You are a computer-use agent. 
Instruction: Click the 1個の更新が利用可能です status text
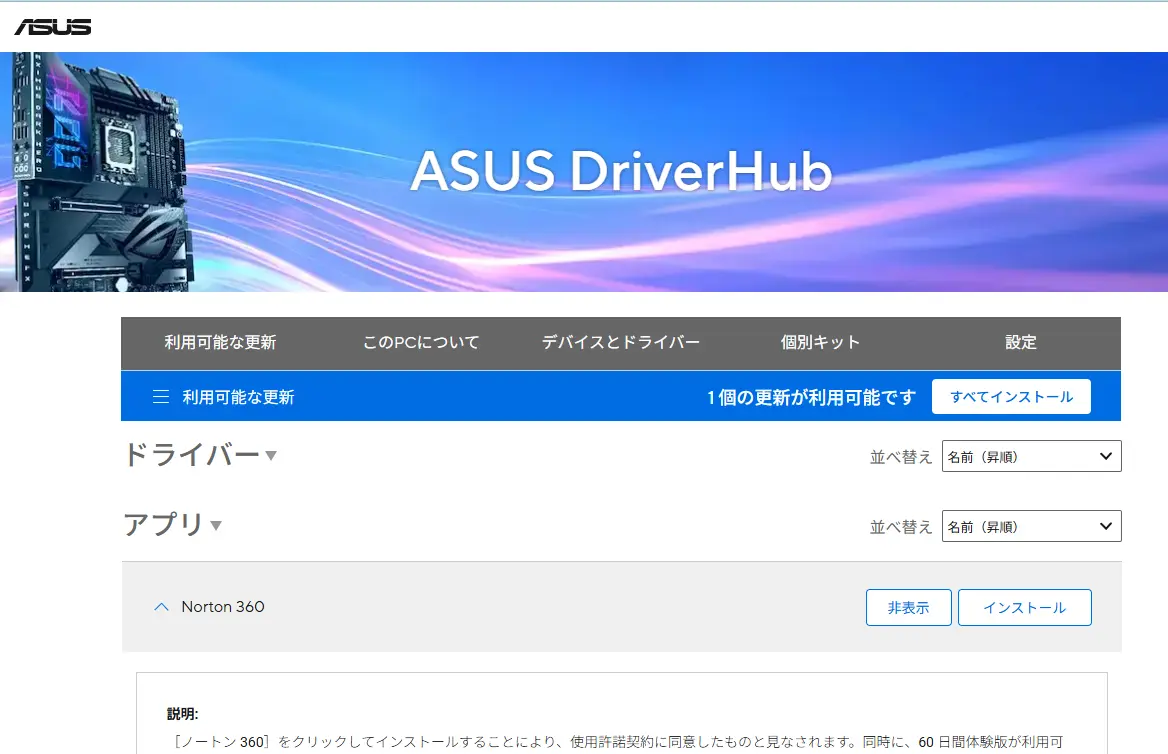[811, 397]
